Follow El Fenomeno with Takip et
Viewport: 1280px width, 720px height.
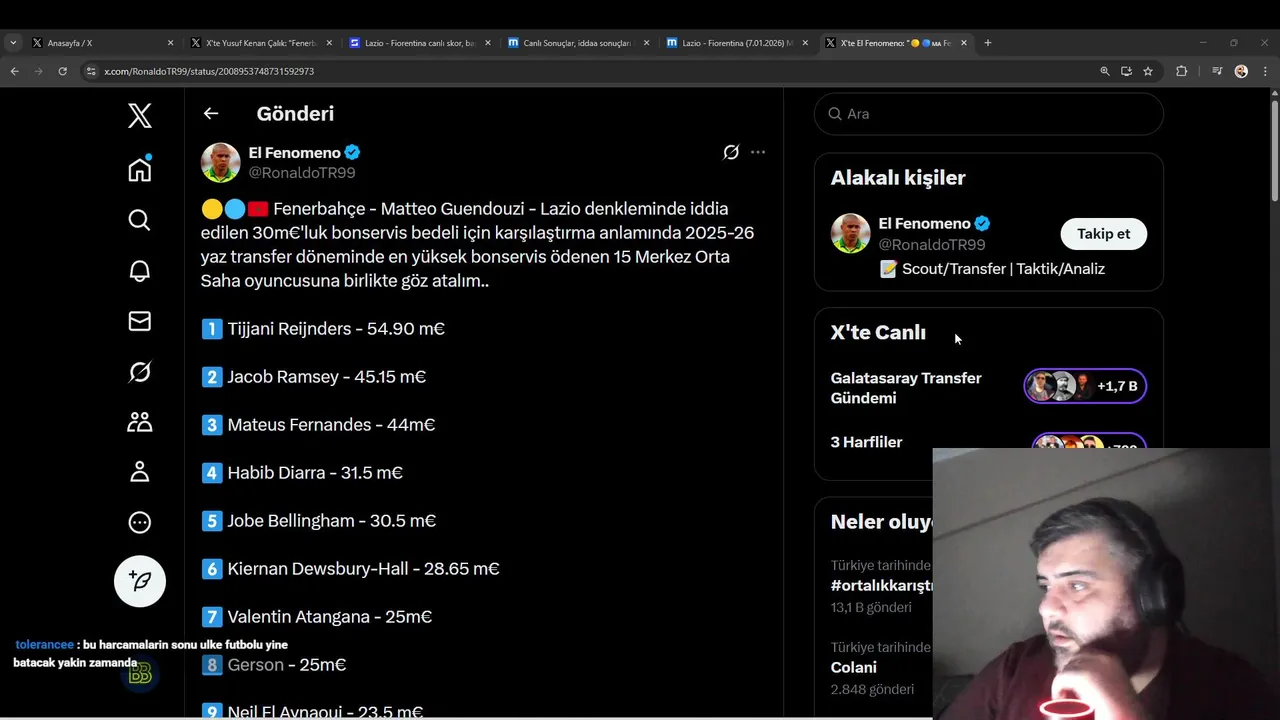click(x=1103, y=234)
